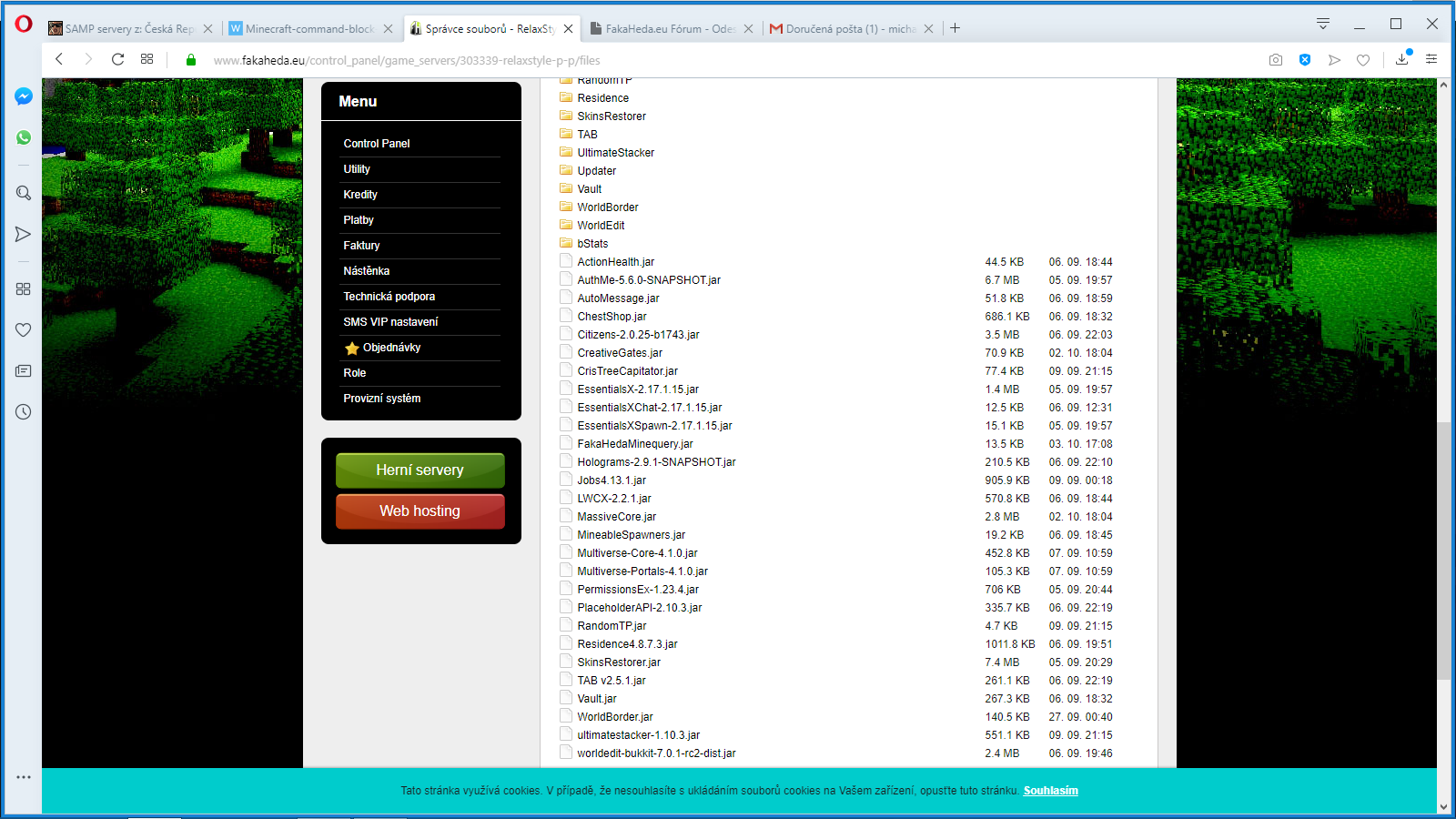Open history clock sidebar icon

(24, 411)
